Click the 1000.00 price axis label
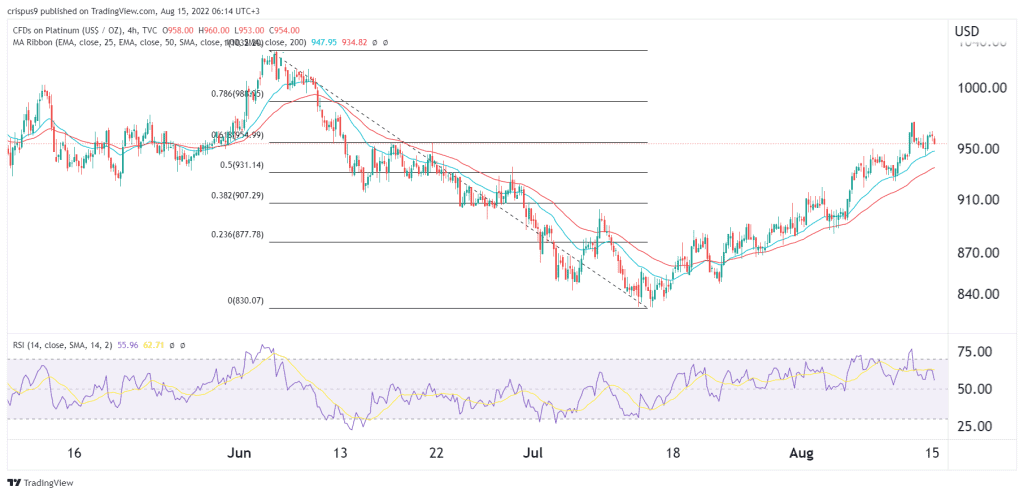The height and width of the screenshot is (495, 1024). (x=984, y=88)
